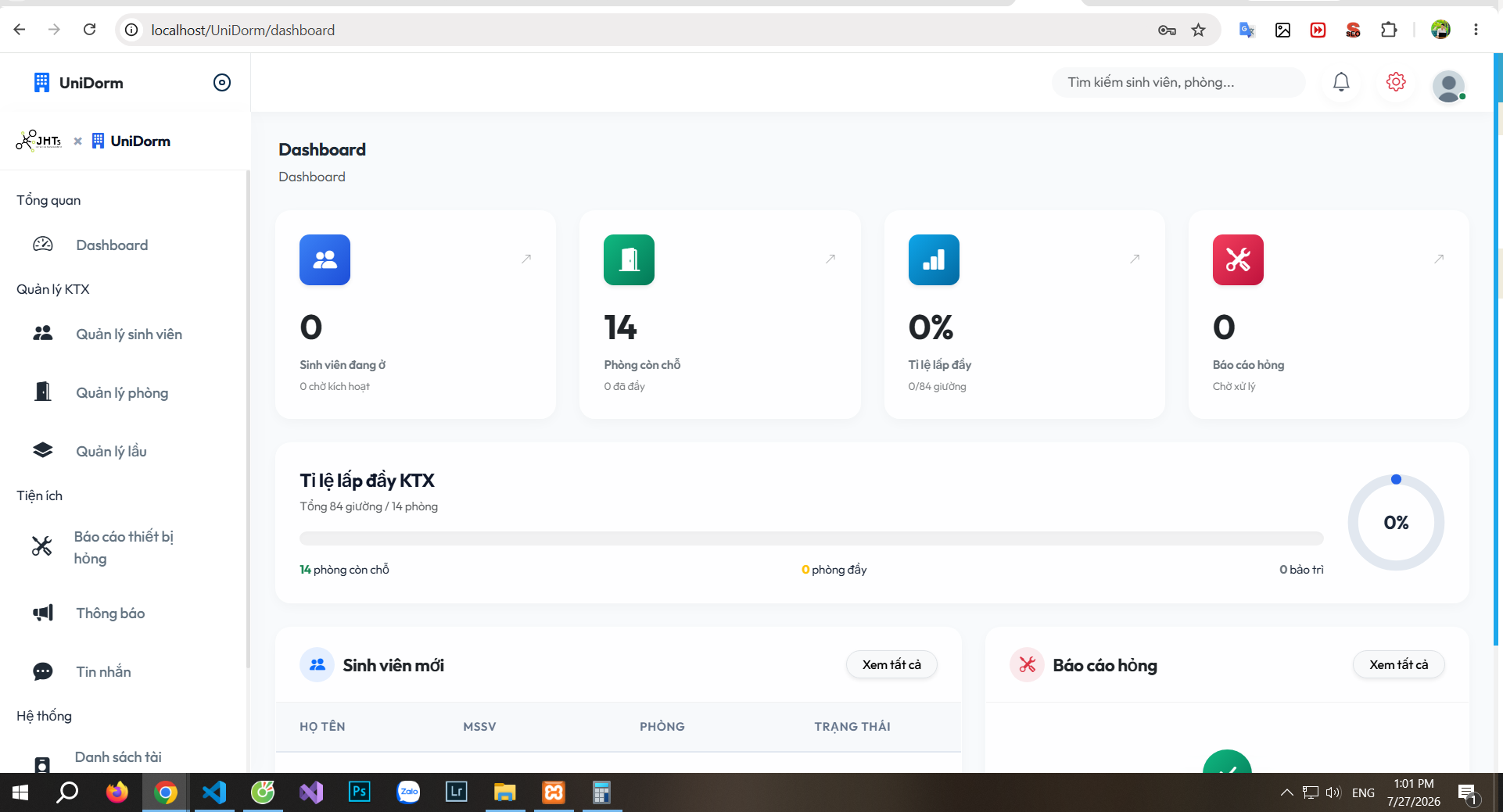The image size is (1503, 812).
Task: Open arrow link on Tỉ lệ lấp đầy card
Action: point(1135,259)
